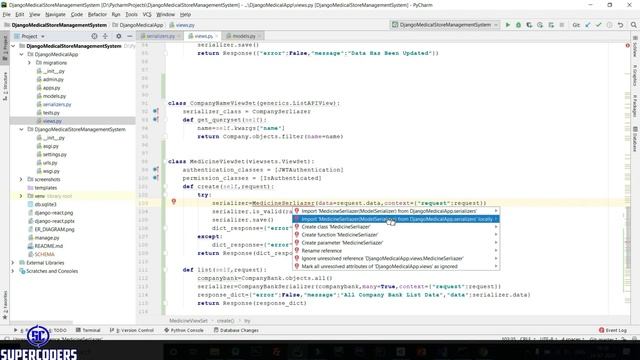Update project via the blue Git check icon
Viewport: 640px width, 360px height.
pyautogui.click(x=588, y=25)
